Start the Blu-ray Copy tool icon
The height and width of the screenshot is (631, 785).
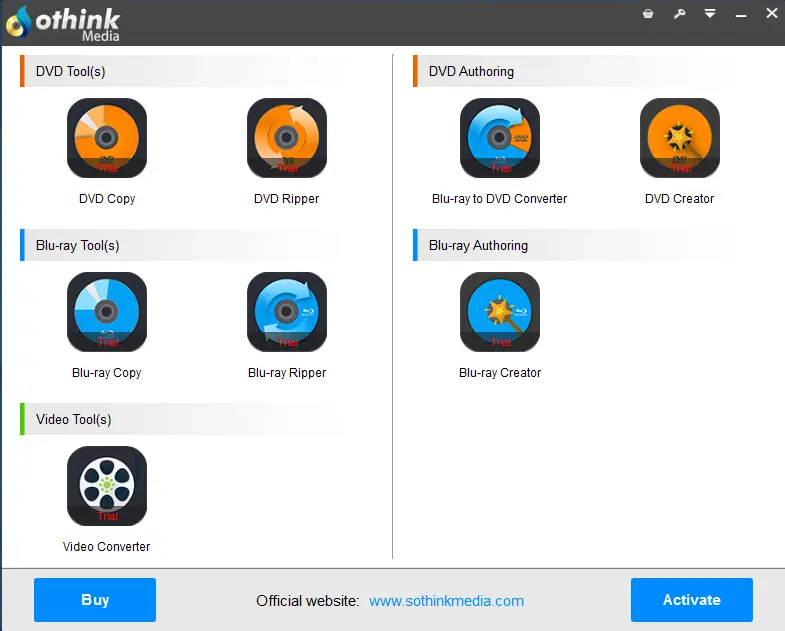(107, 313)
